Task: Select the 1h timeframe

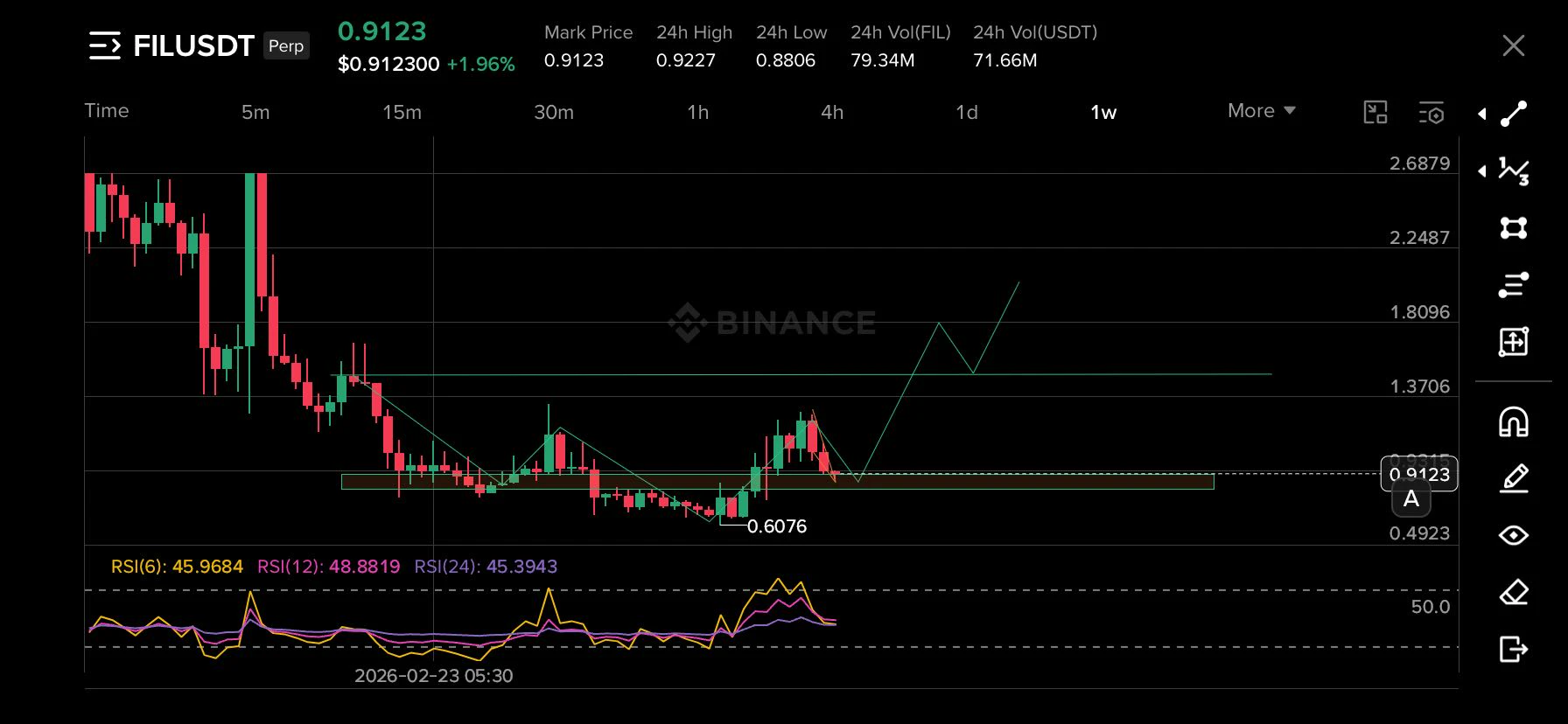Action: click(x=698, y=112)
